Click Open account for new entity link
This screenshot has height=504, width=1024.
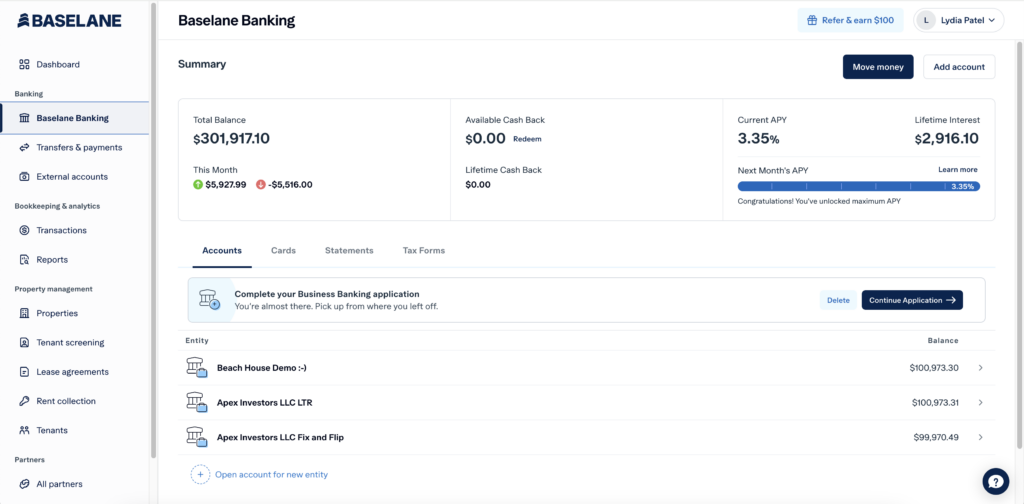271,475
